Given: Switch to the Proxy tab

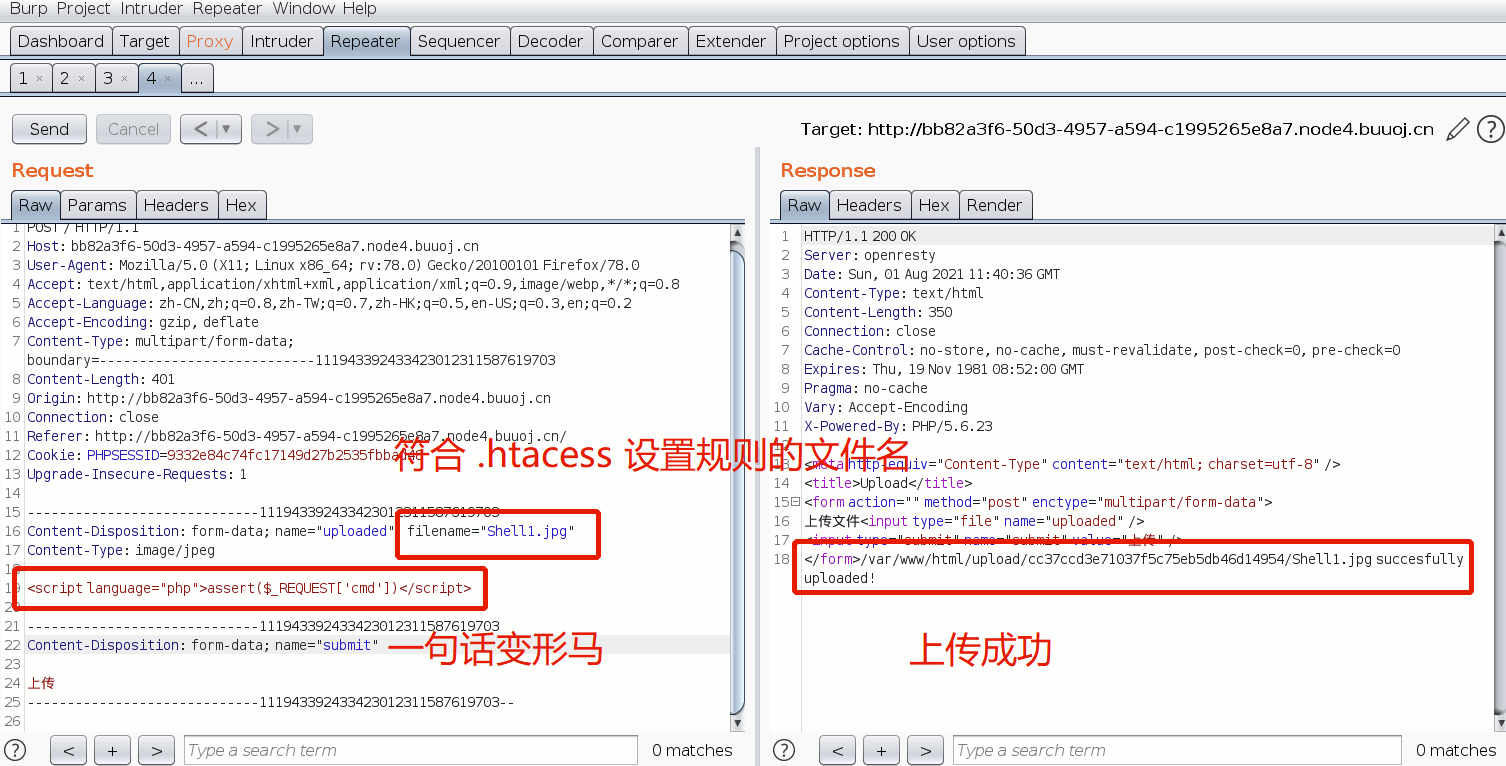Looking at the screenshot, I should pos(210,41).
